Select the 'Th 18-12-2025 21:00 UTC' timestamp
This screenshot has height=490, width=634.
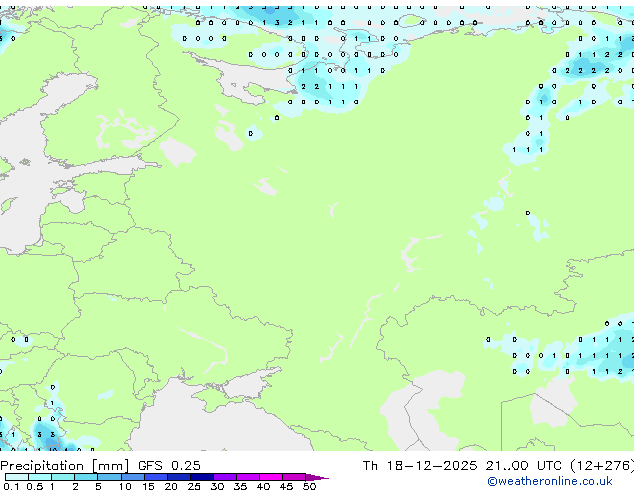[x=462, y=466]
